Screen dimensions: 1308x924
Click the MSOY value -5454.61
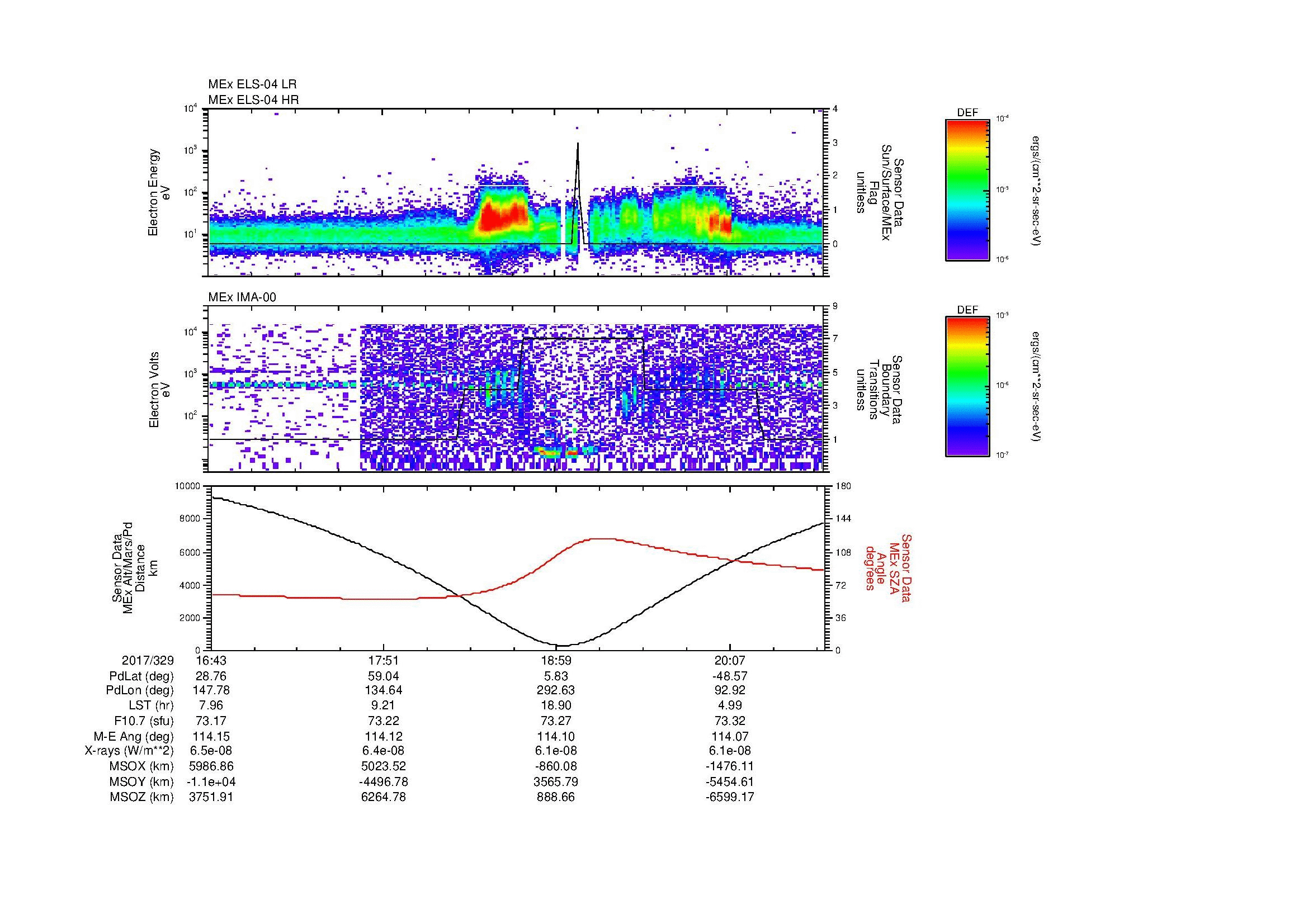pyautogui.click(x=730, y=781)
